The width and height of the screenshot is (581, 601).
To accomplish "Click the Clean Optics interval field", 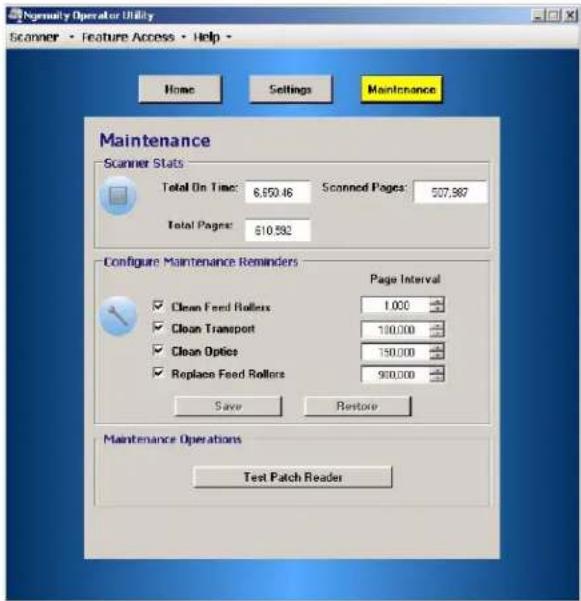I will click(396, 352).
